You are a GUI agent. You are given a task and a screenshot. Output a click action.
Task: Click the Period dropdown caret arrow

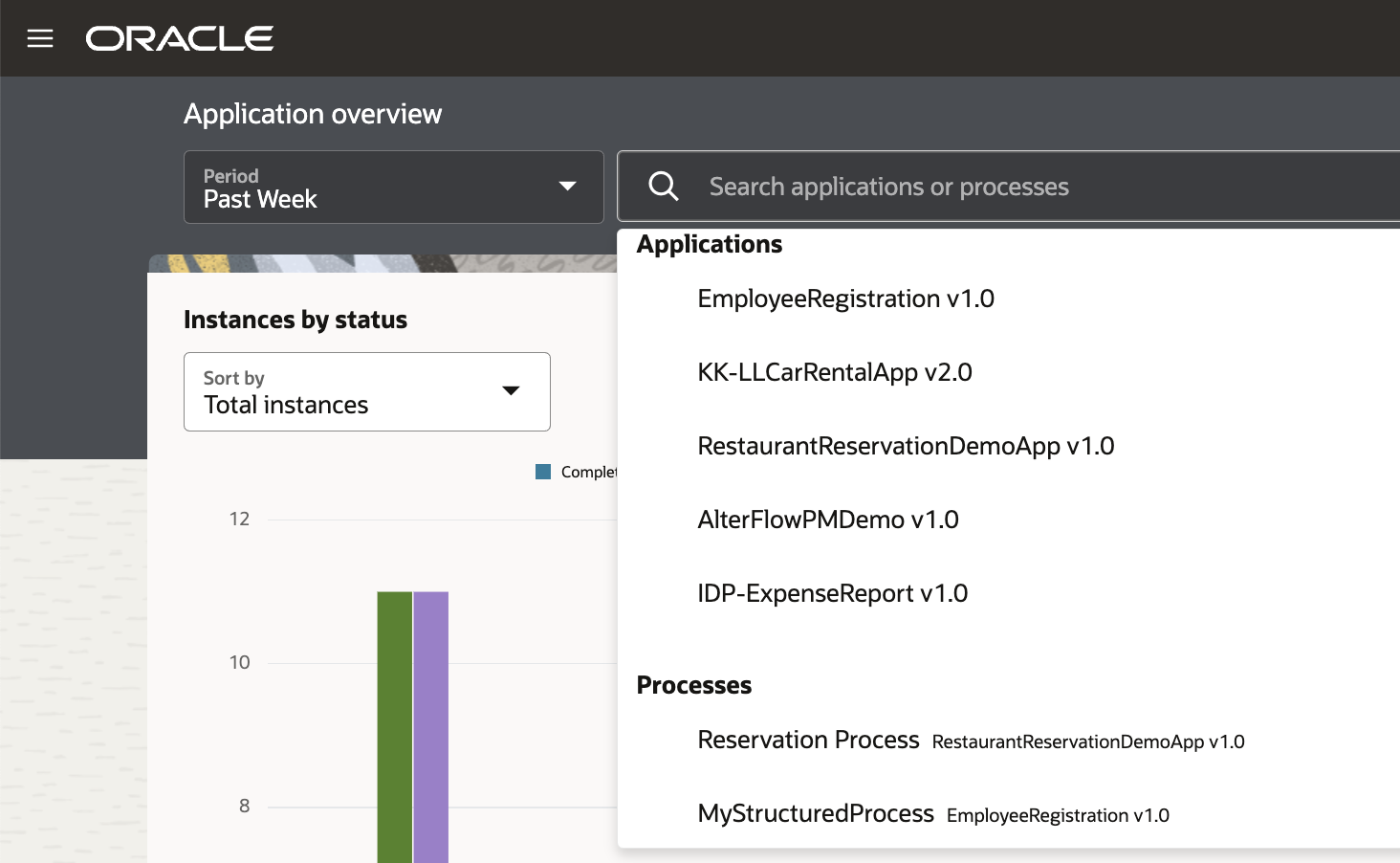[x=568, y=188]
